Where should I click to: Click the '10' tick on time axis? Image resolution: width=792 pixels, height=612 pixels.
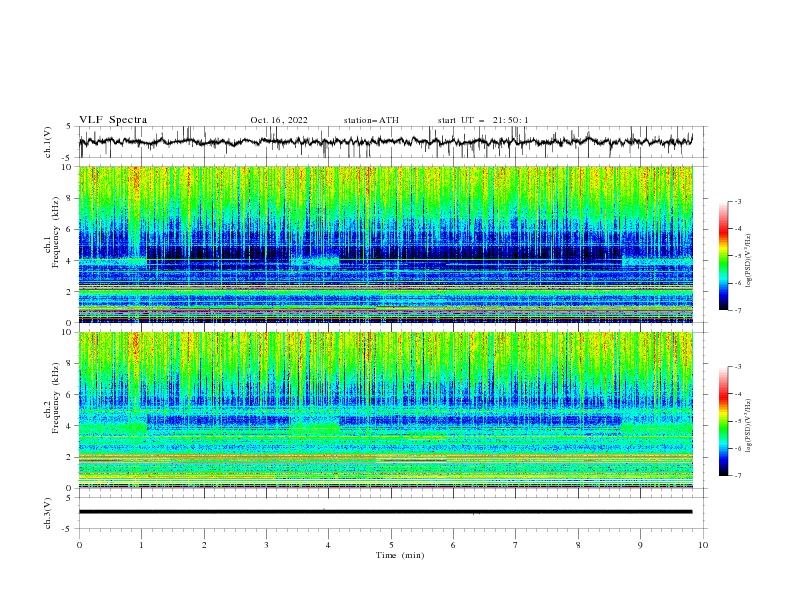point(703,545)
